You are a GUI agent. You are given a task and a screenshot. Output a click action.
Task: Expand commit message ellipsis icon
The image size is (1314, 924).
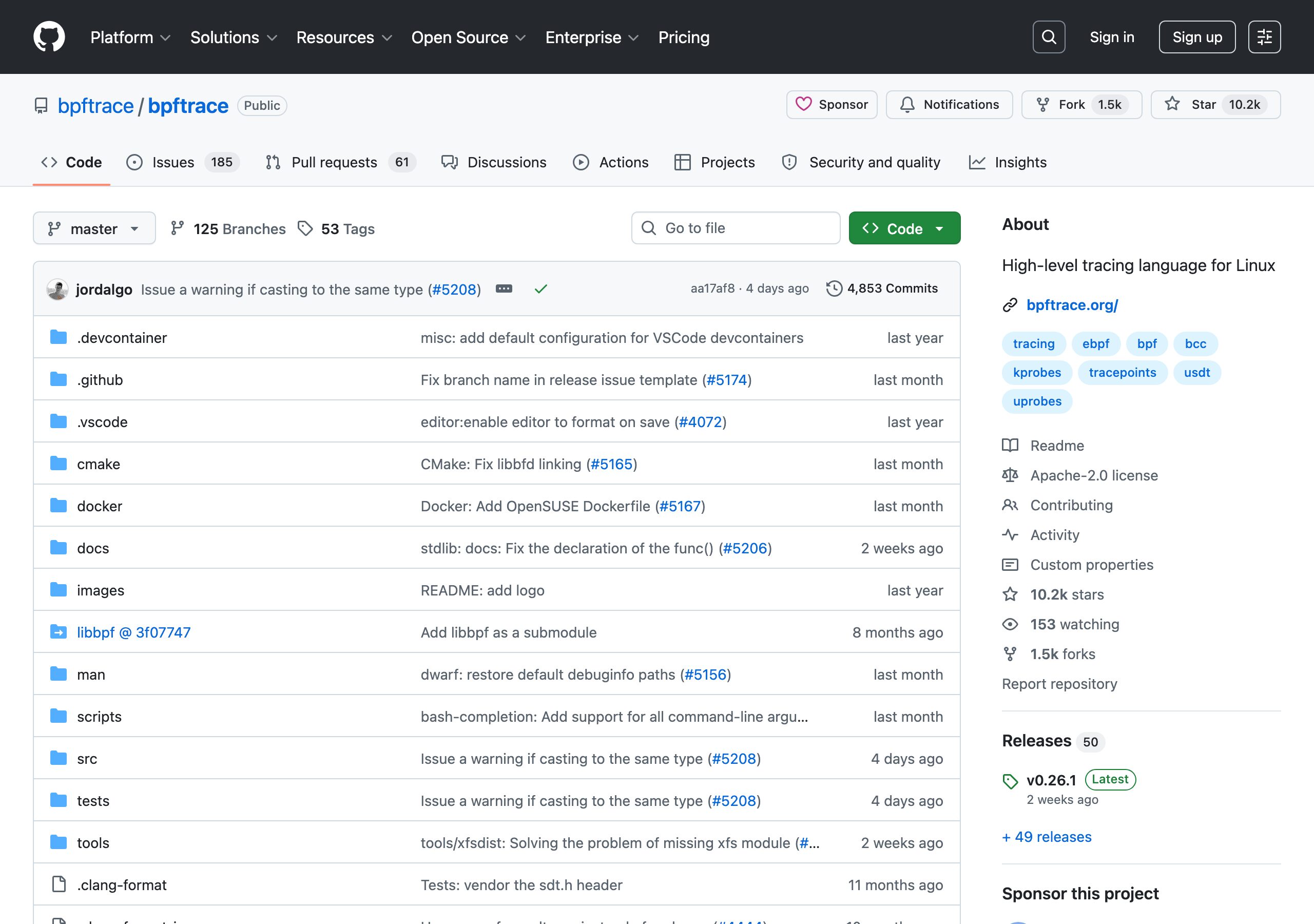pyautogui.click(x=504, y=288)
